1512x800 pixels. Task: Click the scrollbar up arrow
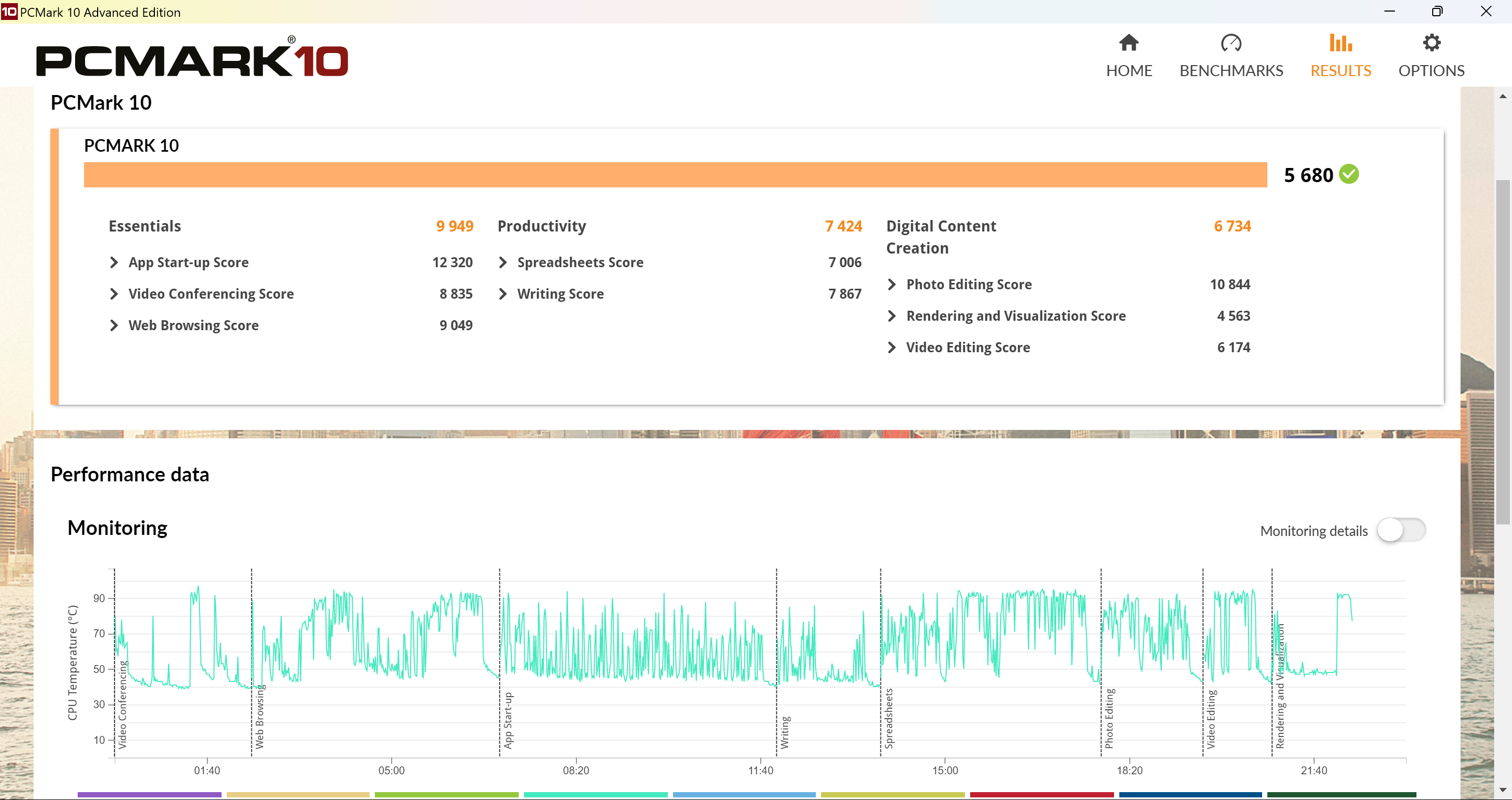tap(1502, 96)
